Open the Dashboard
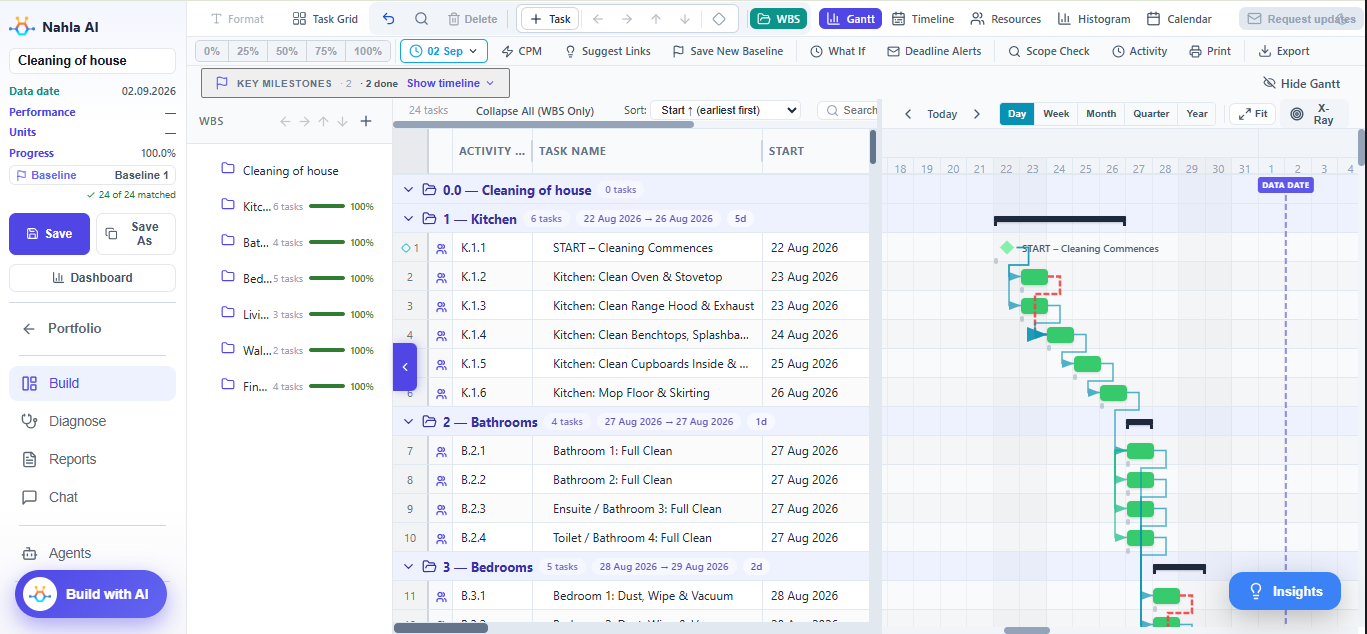1367x634 pixels. [92, 278]
